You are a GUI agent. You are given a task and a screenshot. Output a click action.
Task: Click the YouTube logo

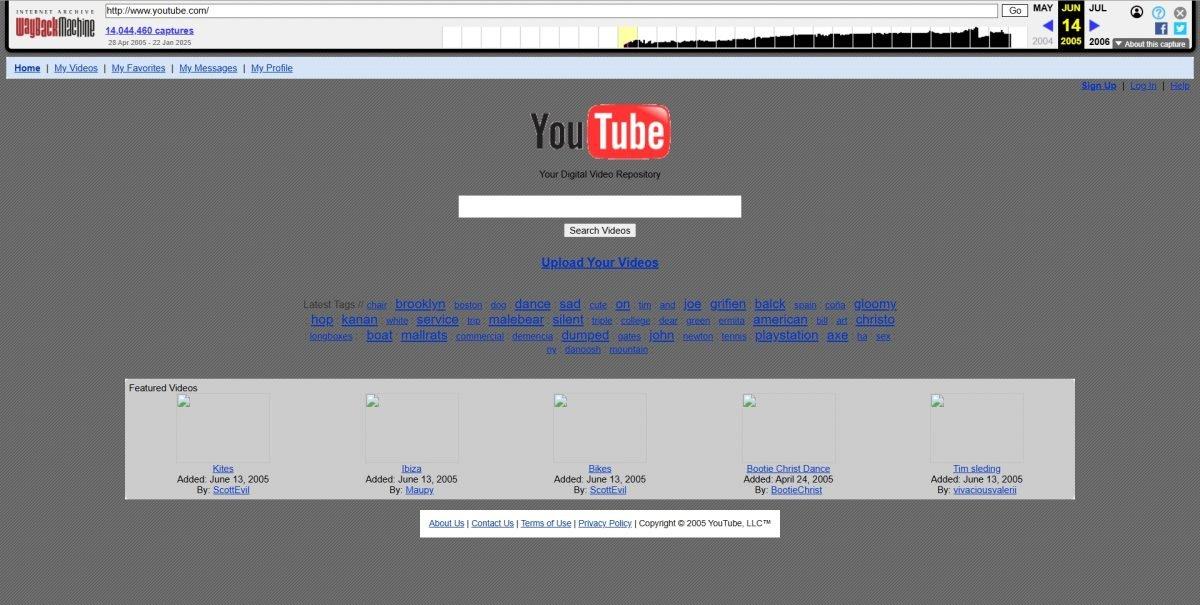(x=600, y=132)
